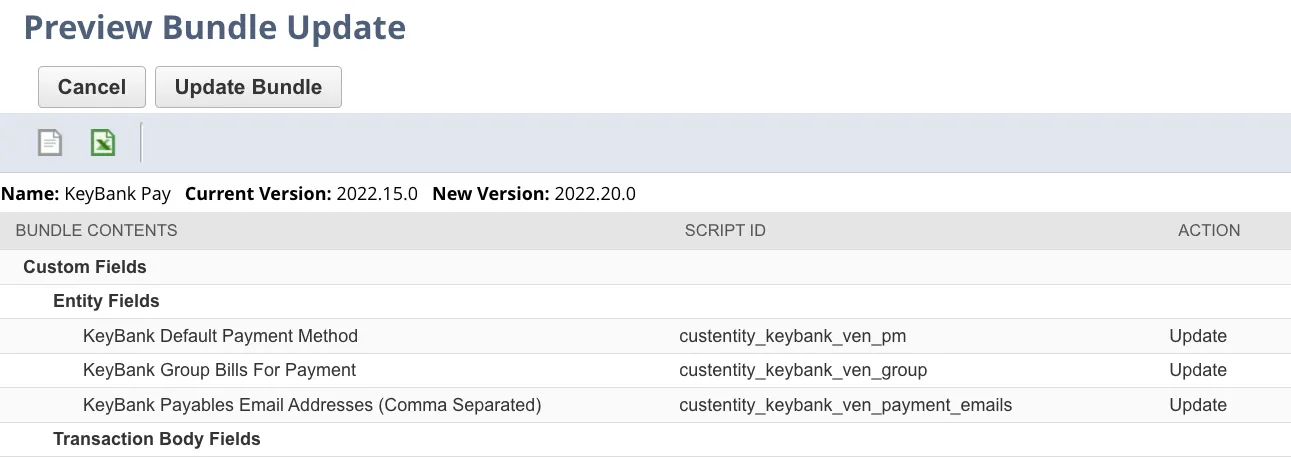Select the Bundle Contents column header
Screen dimensions: 1291x457
(96, 230)
